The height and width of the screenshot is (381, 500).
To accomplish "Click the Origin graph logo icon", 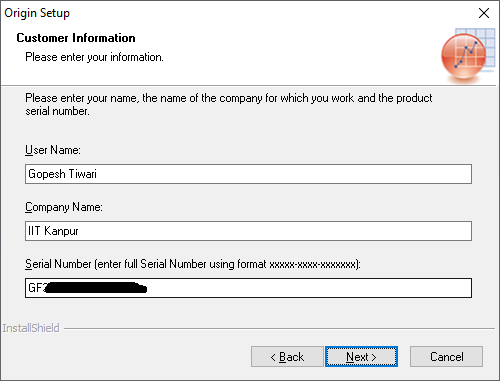I will 468,55.
